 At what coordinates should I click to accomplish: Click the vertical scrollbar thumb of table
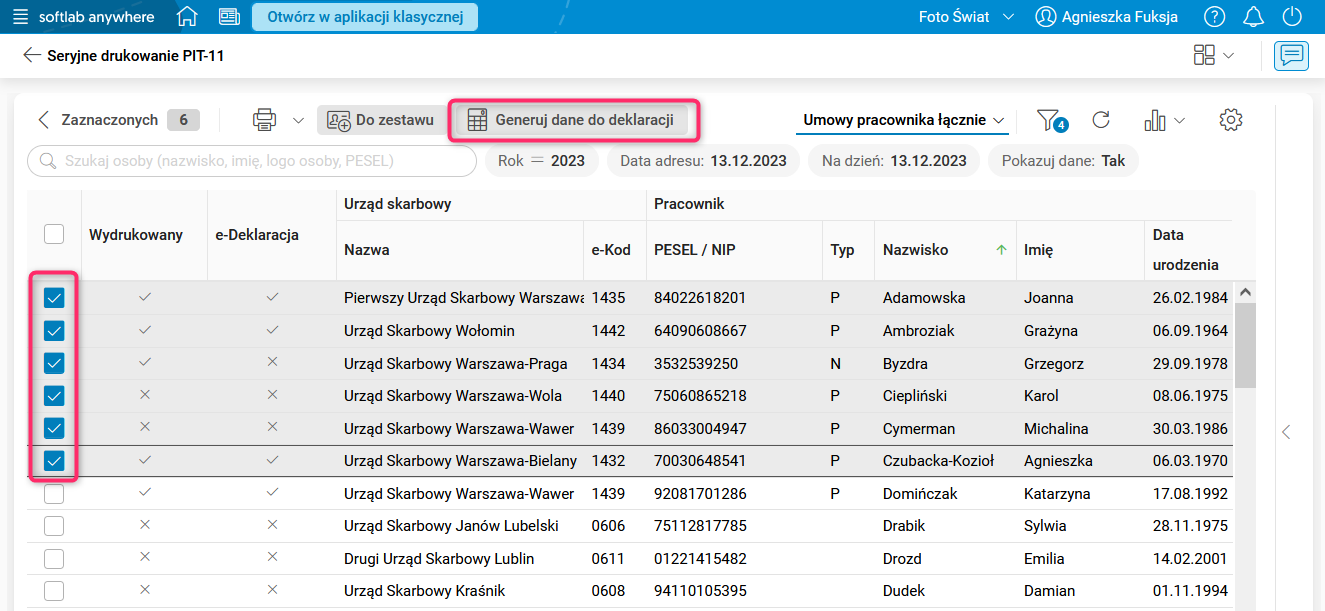tap(1245, 345)
